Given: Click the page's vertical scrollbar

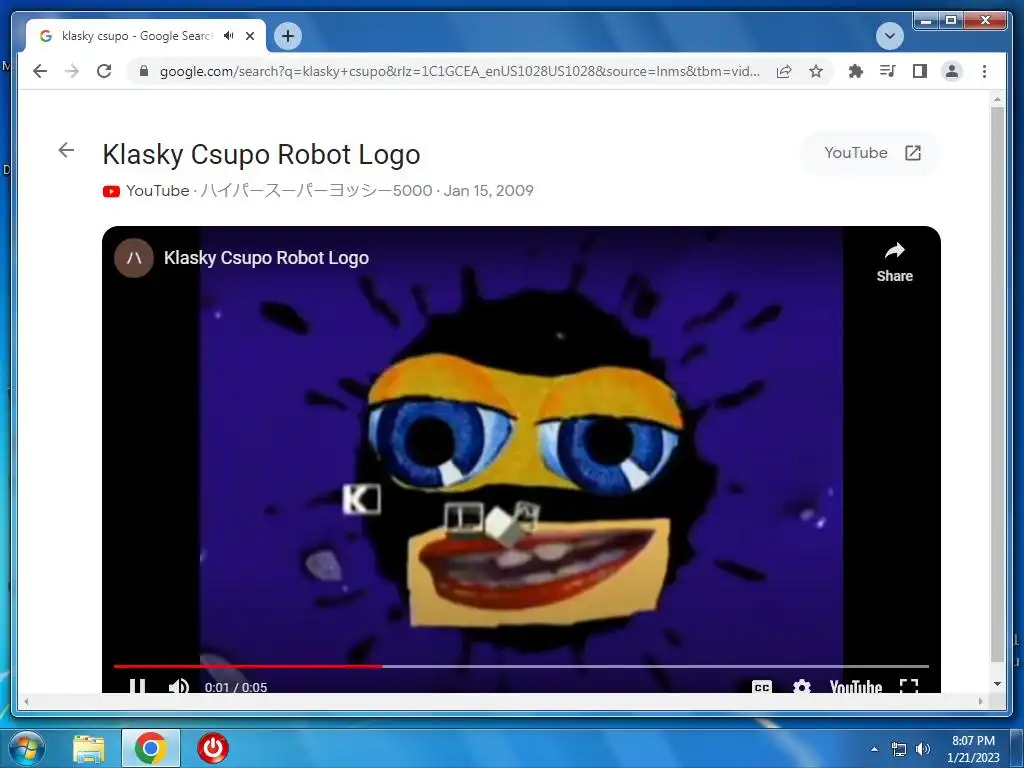Looking at the screenshot, I should point(997,385).
